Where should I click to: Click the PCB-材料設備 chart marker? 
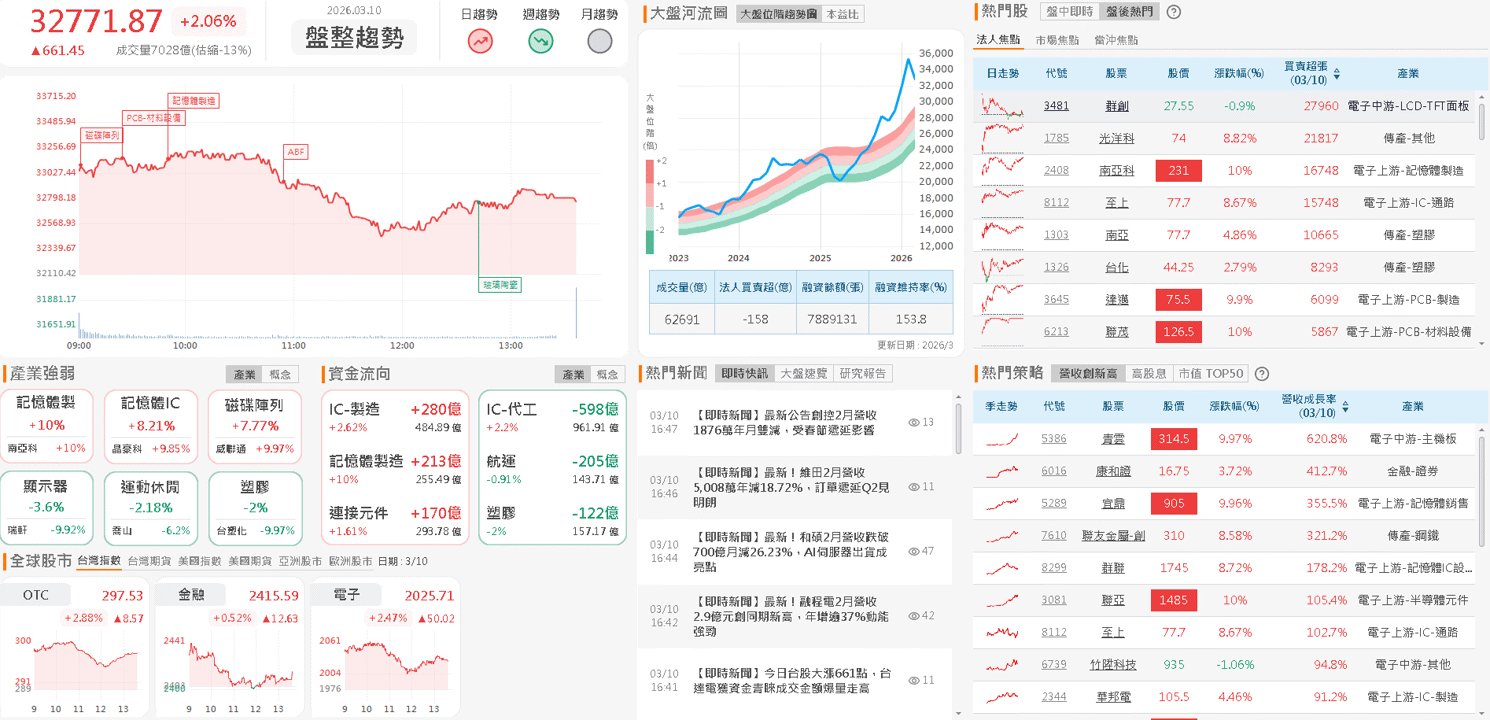point(154,118)
